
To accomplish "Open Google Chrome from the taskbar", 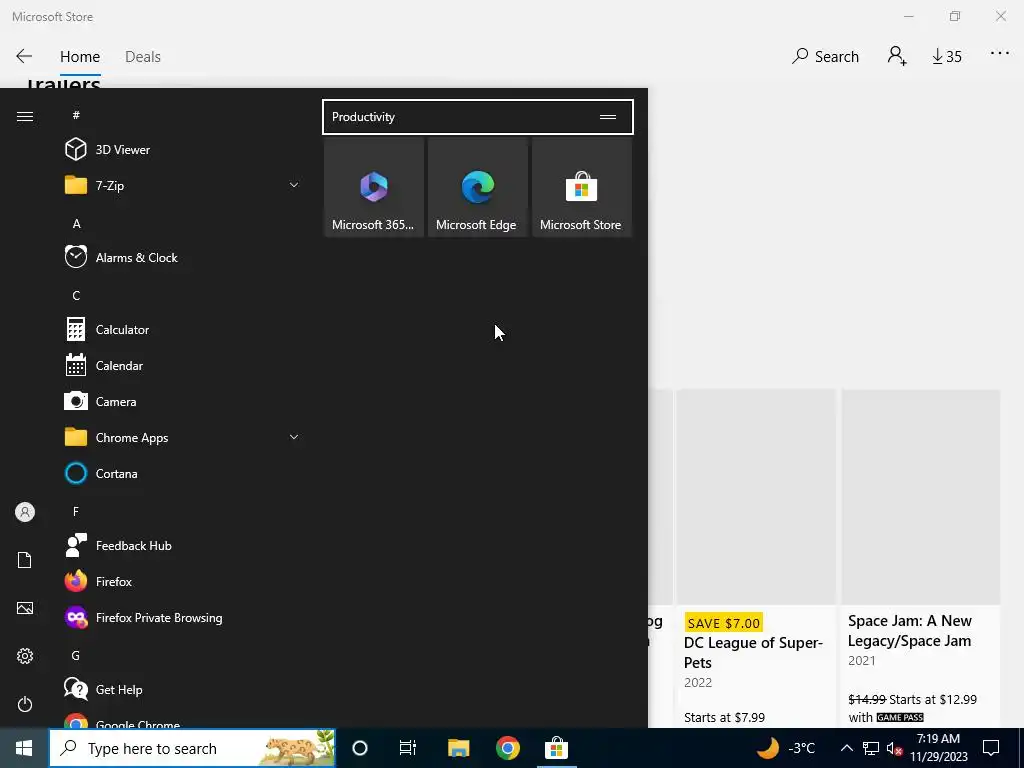I will [507, 748].
